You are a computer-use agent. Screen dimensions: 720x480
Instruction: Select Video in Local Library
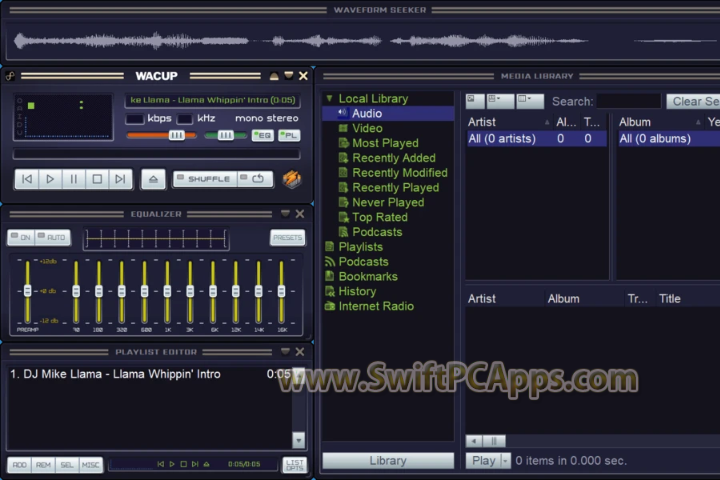(x=367, y=128)
